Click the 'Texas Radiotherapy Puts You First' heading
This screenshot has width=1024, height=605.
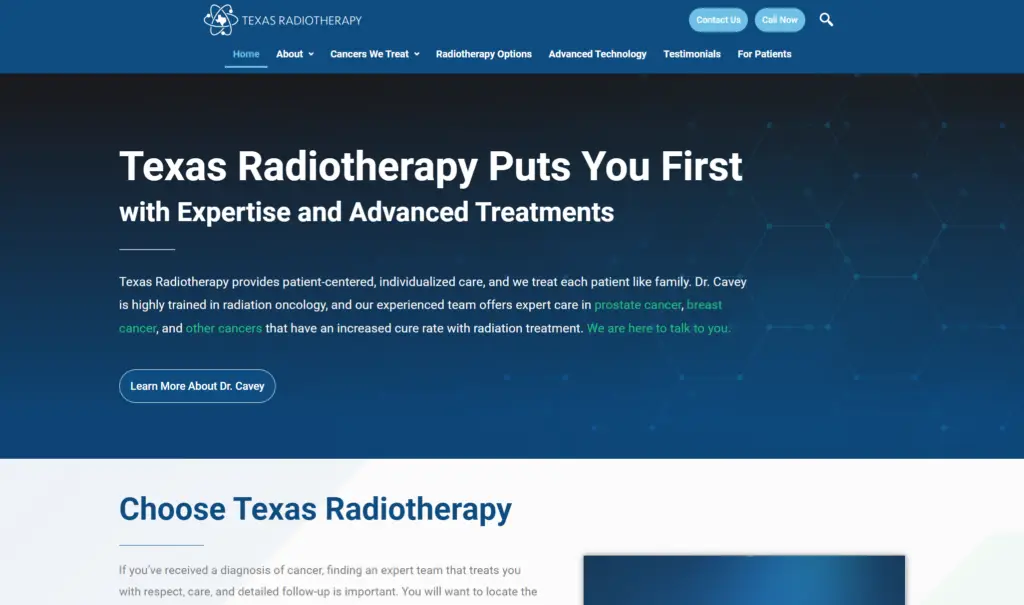[430, 166]
